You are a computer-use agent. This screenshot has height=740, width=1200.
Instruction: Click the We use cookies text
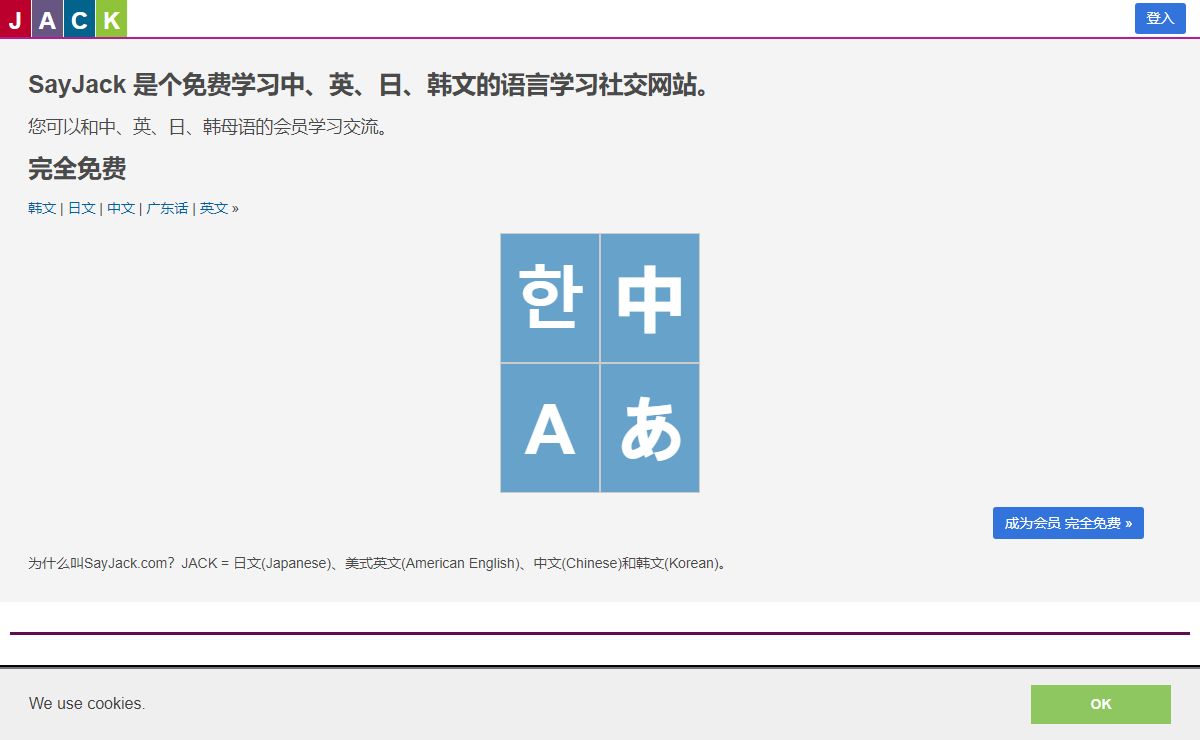pyautogui.click(x=87, y=703)
